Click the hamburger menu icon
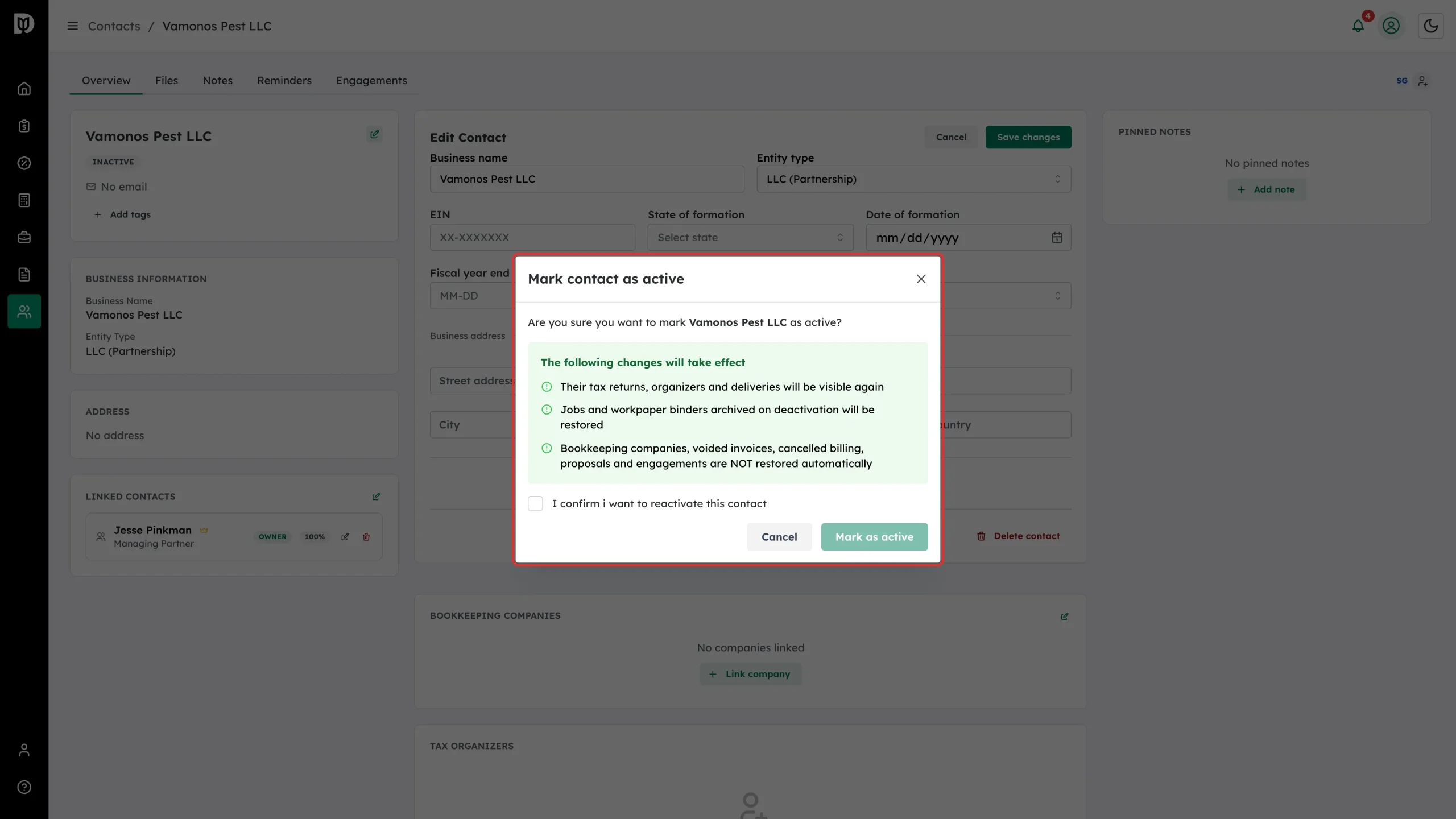 [x=72, y=26]
